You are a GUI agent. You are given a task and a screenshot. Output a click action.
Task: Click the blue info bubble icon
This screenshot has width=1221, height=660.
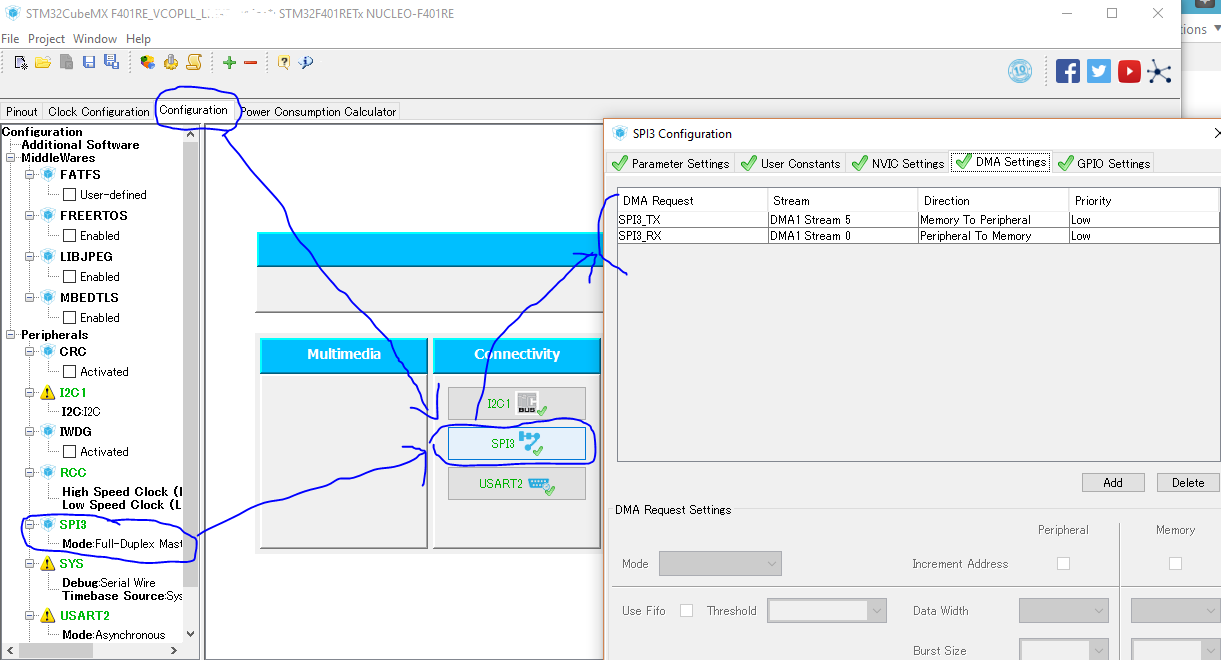[x=306, y=62]
